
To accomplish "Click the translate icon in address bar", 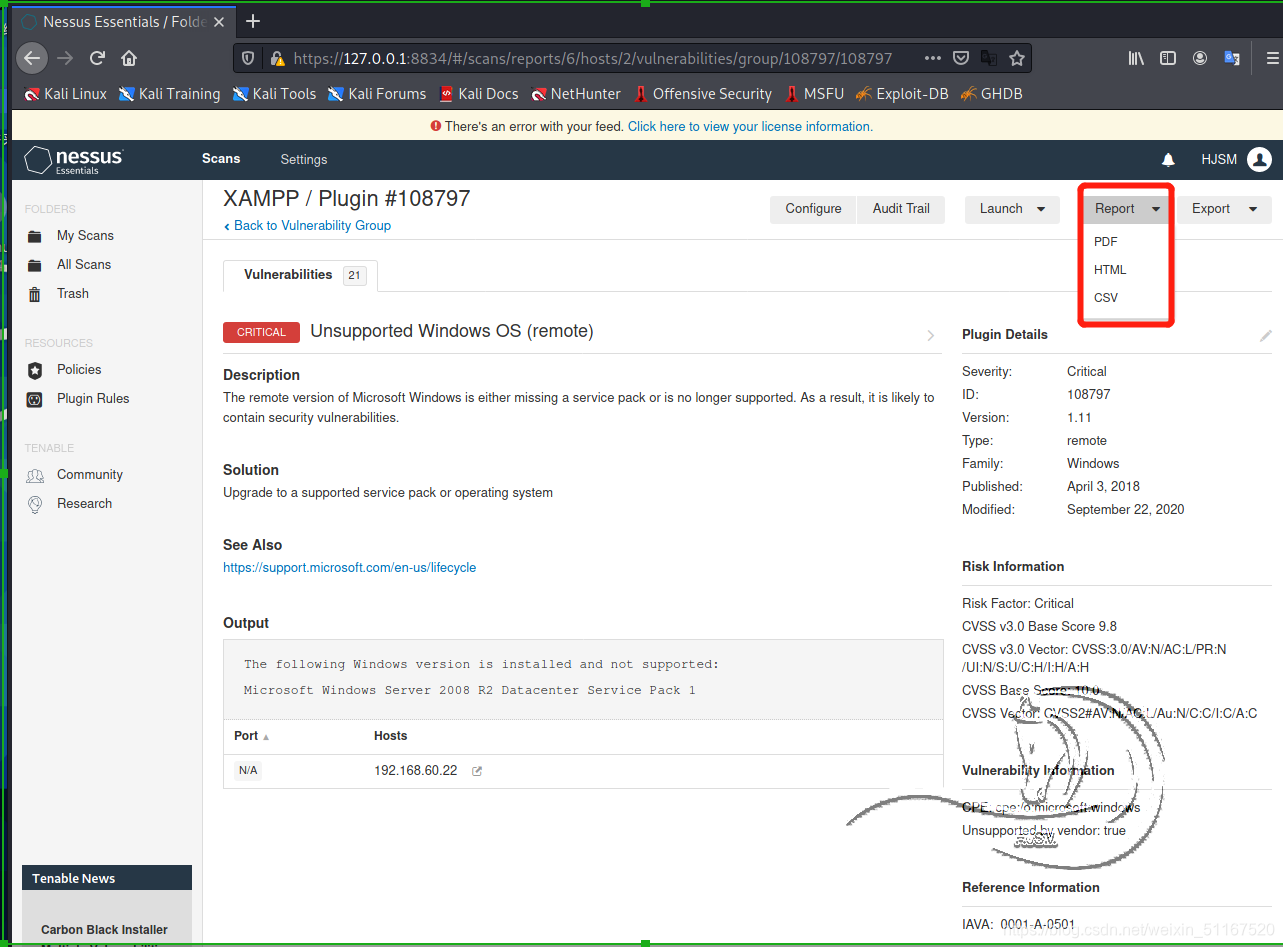I will coord(988,58).
